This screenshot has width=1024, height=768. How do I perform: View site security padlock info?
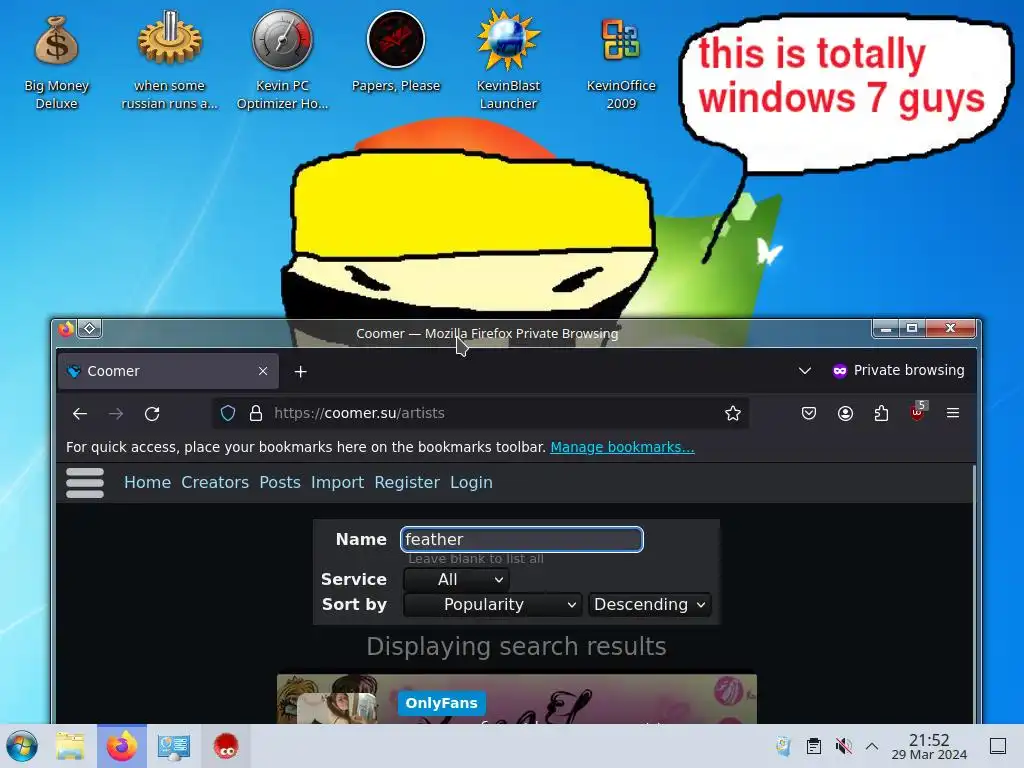tap(256, 413)
